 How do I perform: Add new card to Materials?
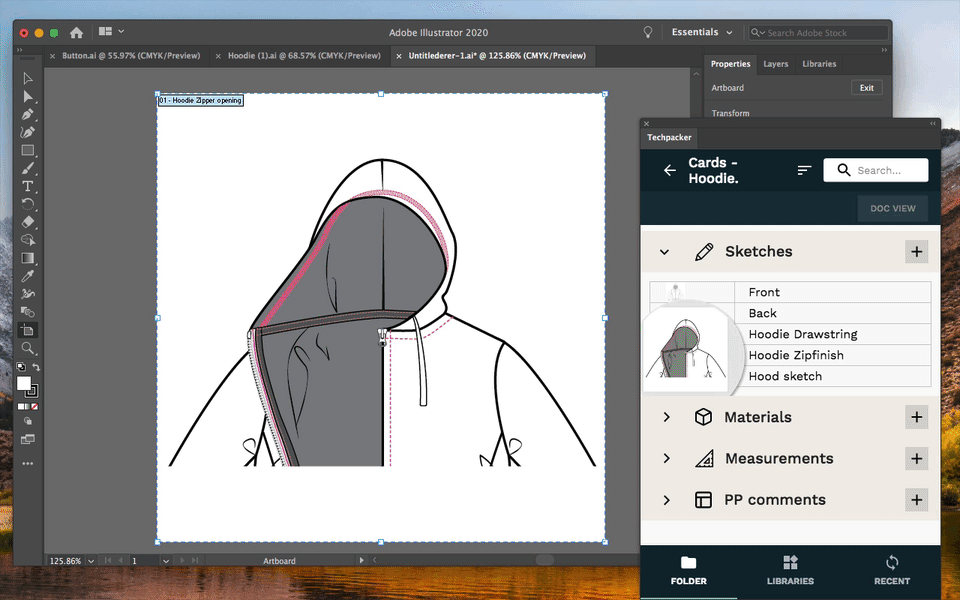(x=917, y=417)
